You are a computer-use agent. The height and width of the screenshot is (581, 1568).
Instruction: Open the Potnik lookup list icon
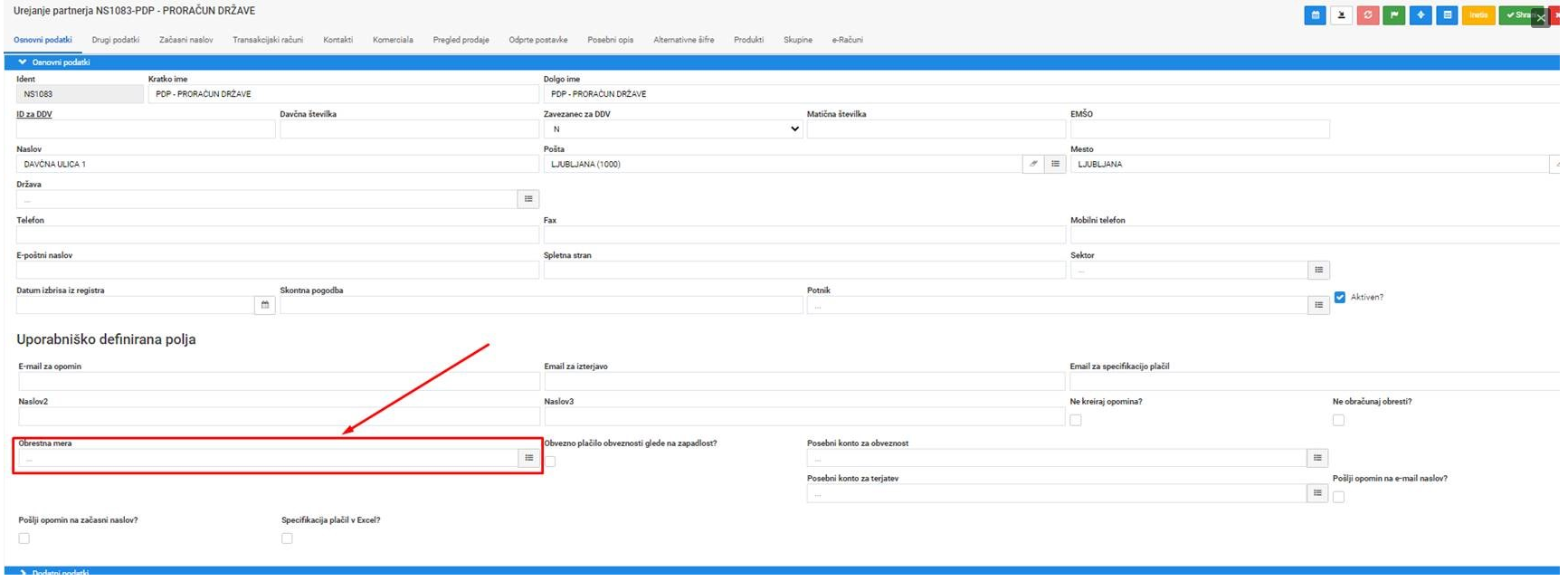point(1318,305)
